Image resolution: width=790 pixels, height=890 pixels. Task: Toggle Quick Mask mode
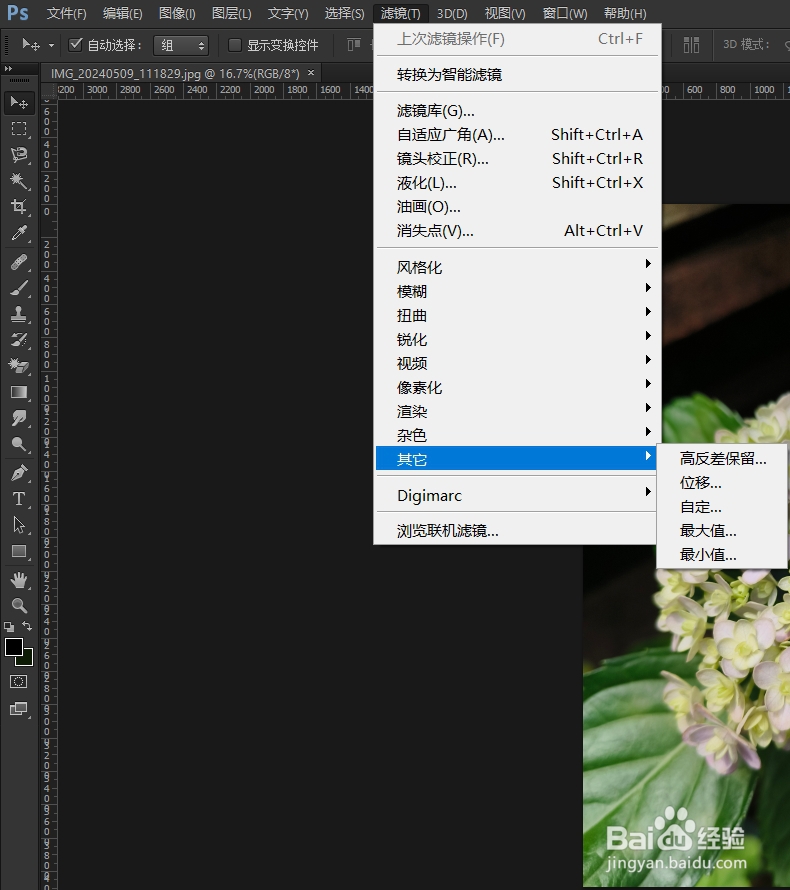coord(19,682)
